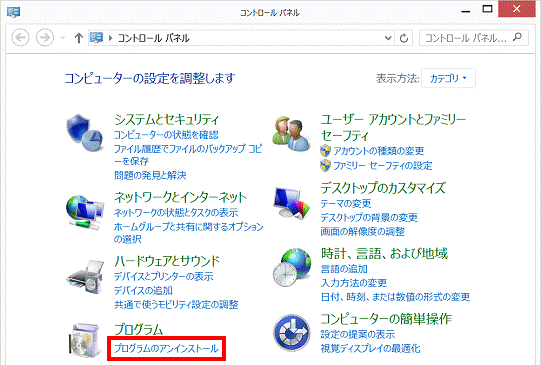Click コンピューターの状態を確認 link
This screenshot has width=541, height=365.
click(x=166, y=135)
